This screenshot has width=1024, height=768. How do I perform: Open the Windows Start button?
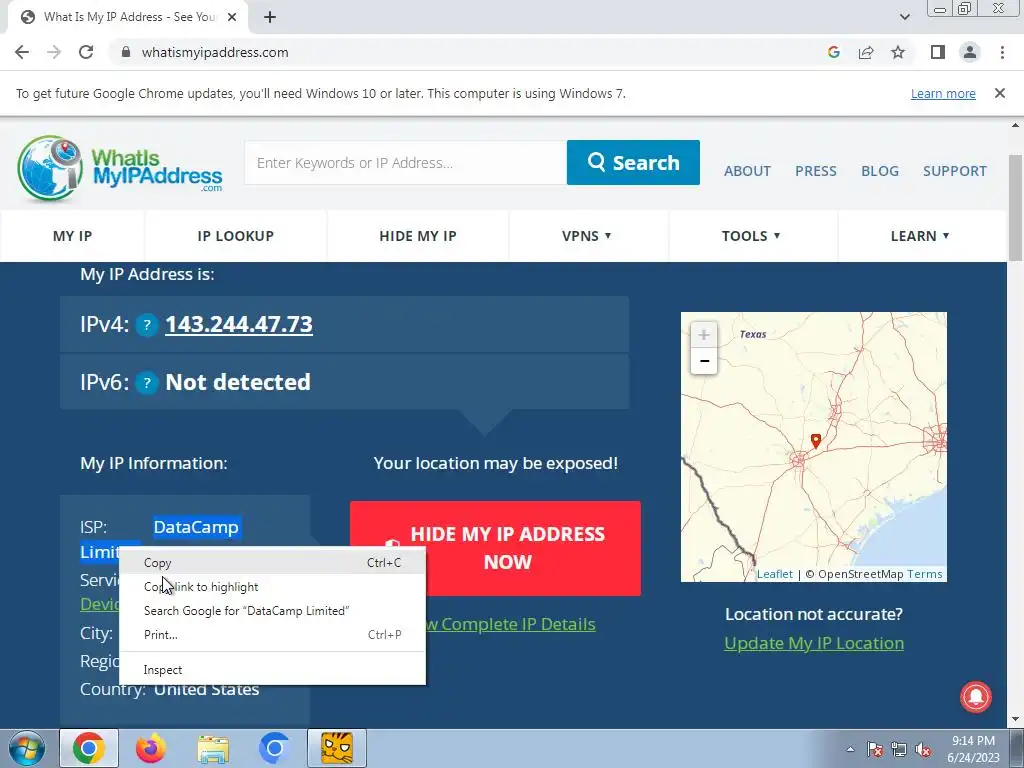coord(27,748)
